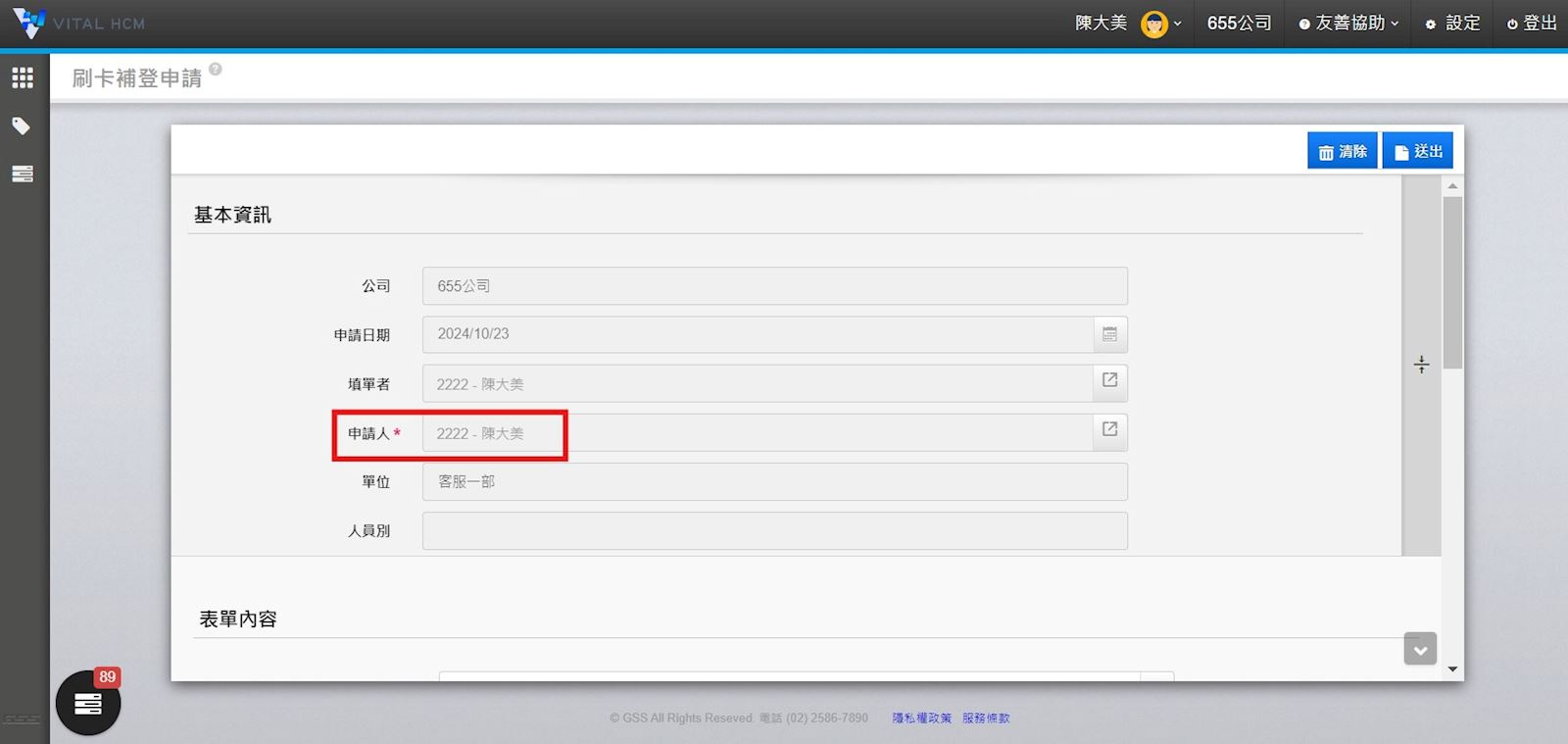Click the help question mark beside 刷卡補登申請
The height and width of the screenshot is (744, 1568).
point(216,70)
